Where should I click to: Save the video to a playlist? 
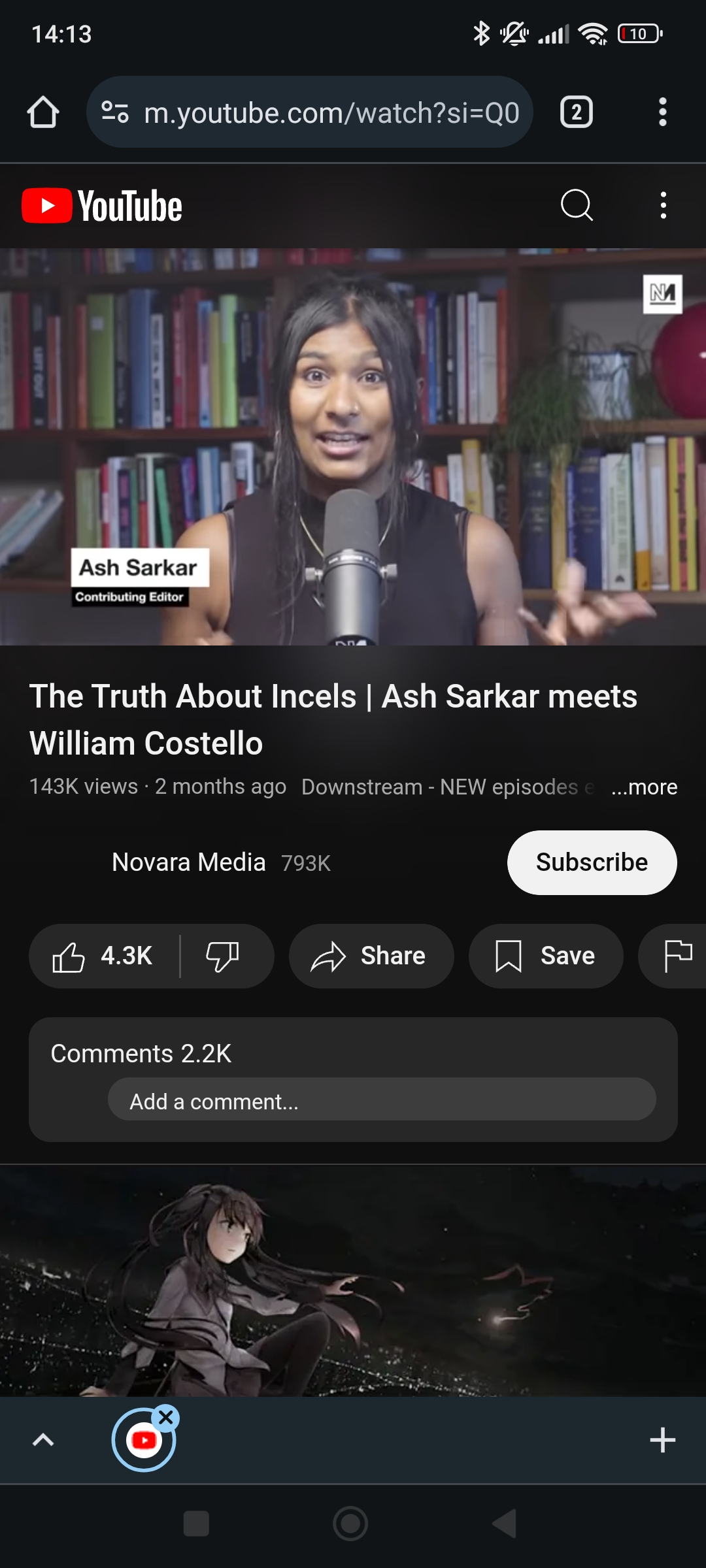[546, 956]
